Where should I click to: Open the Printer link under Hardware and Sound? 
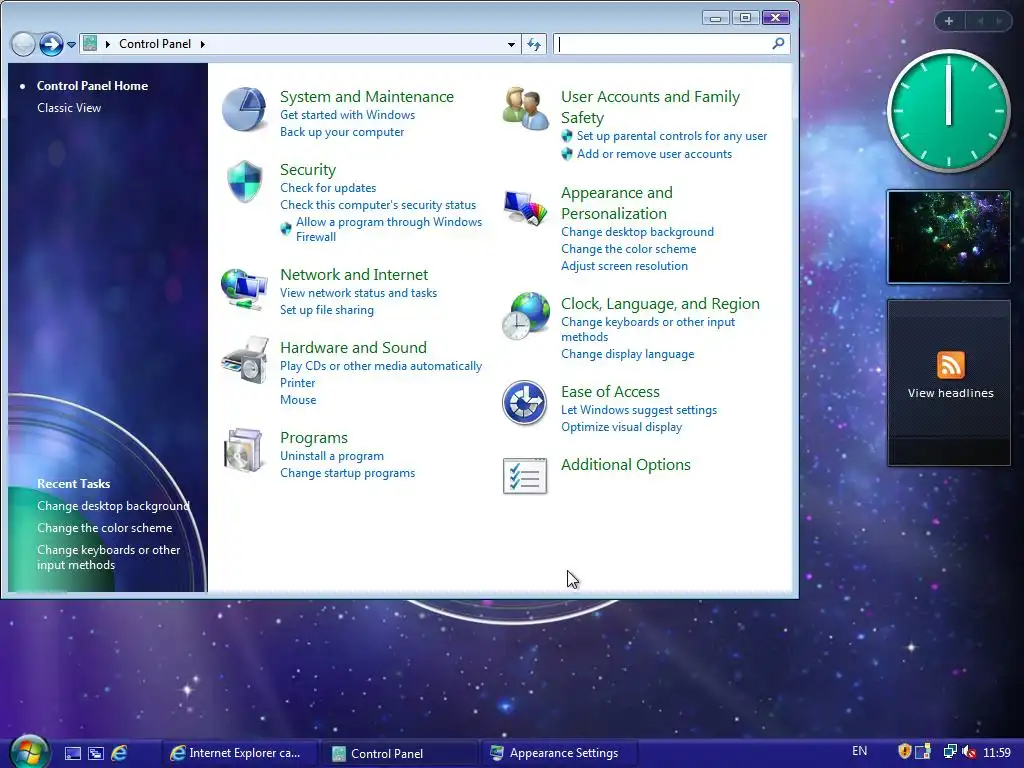point(297,383)
